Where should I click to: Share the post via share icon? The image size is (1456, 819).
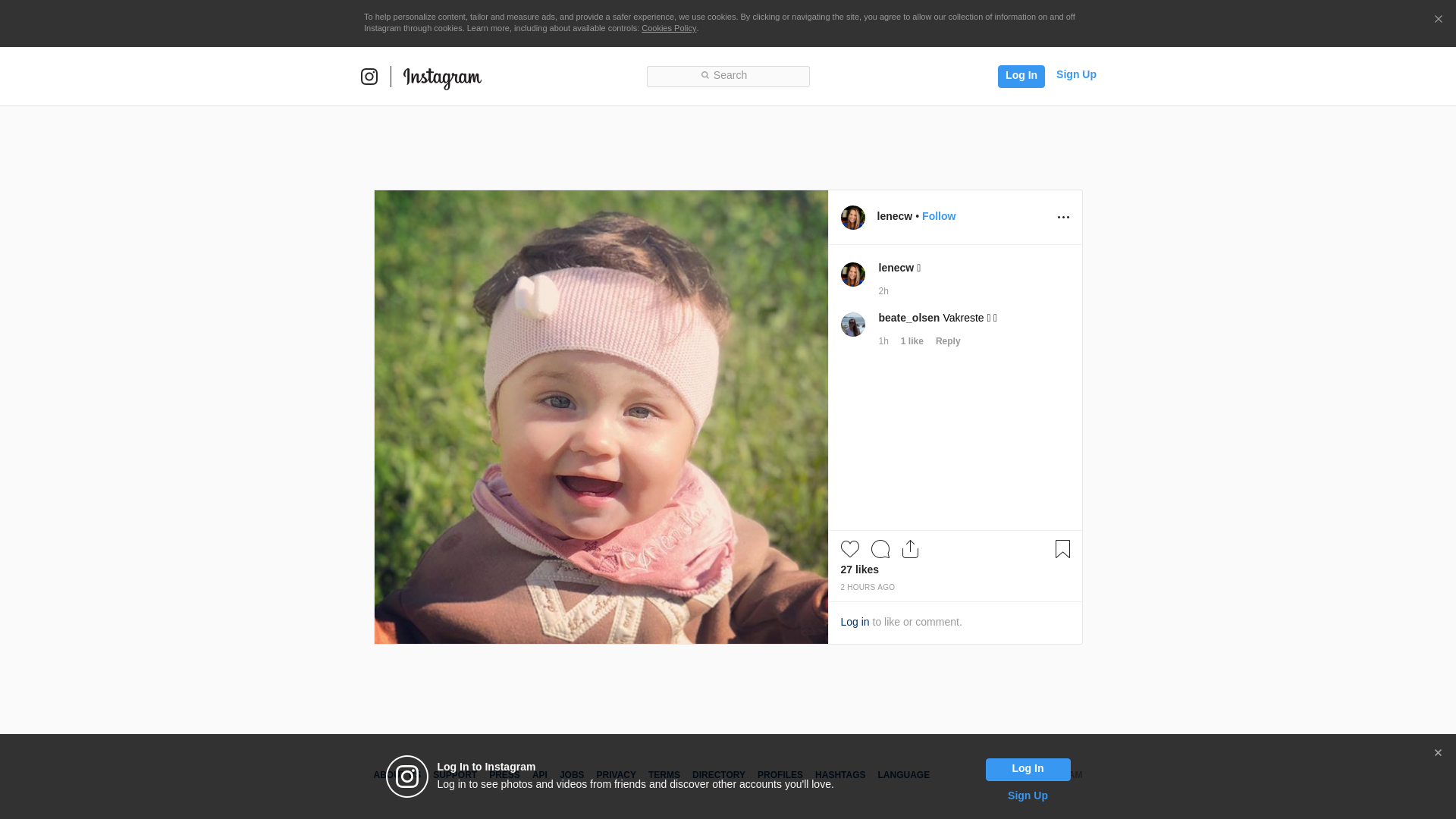(910, 549)
